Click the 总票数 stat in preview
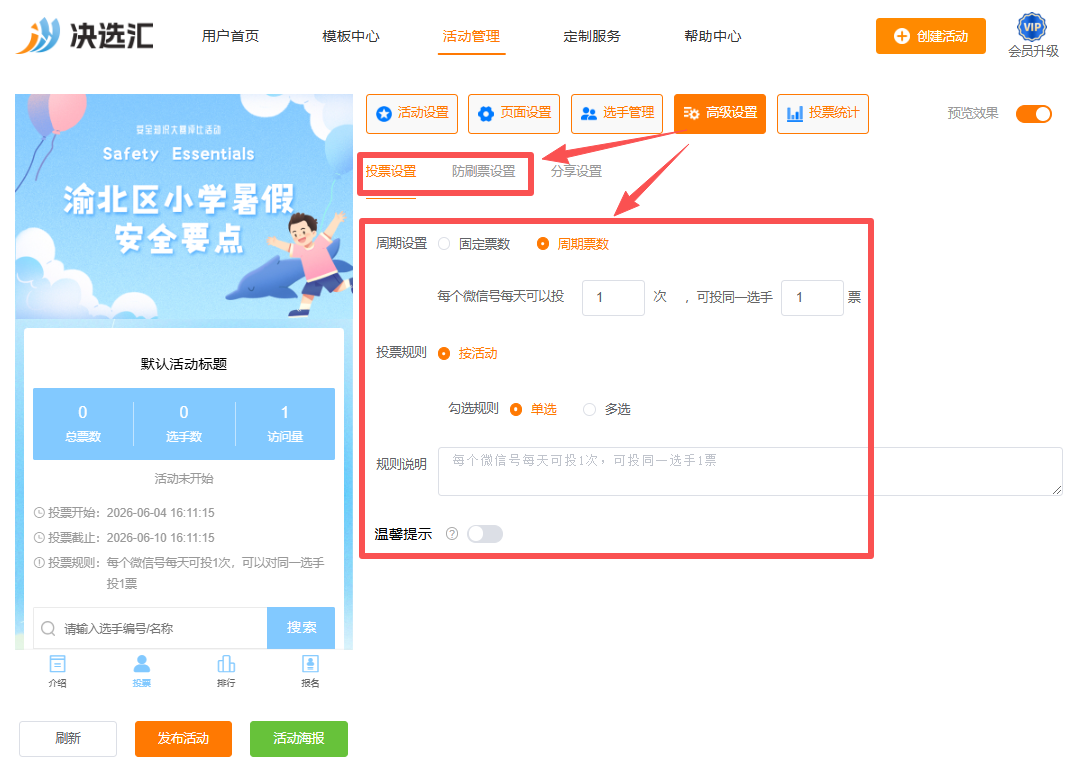 pyautogui.click(x=83, y=423)
